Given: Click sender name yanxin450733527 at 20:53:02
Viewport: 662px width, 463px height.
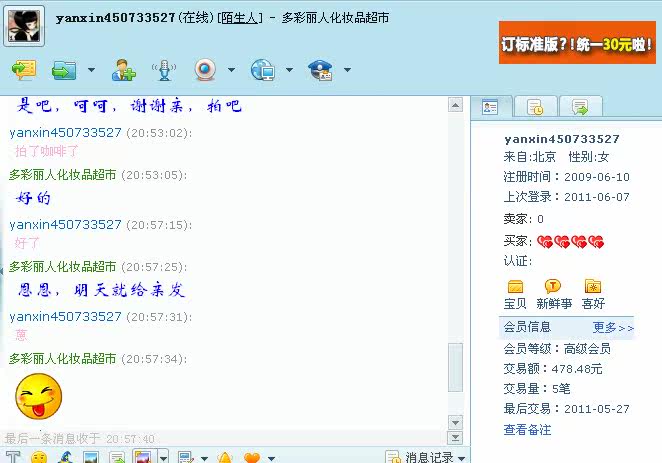Looking at the screenshot, I should 65,133.
